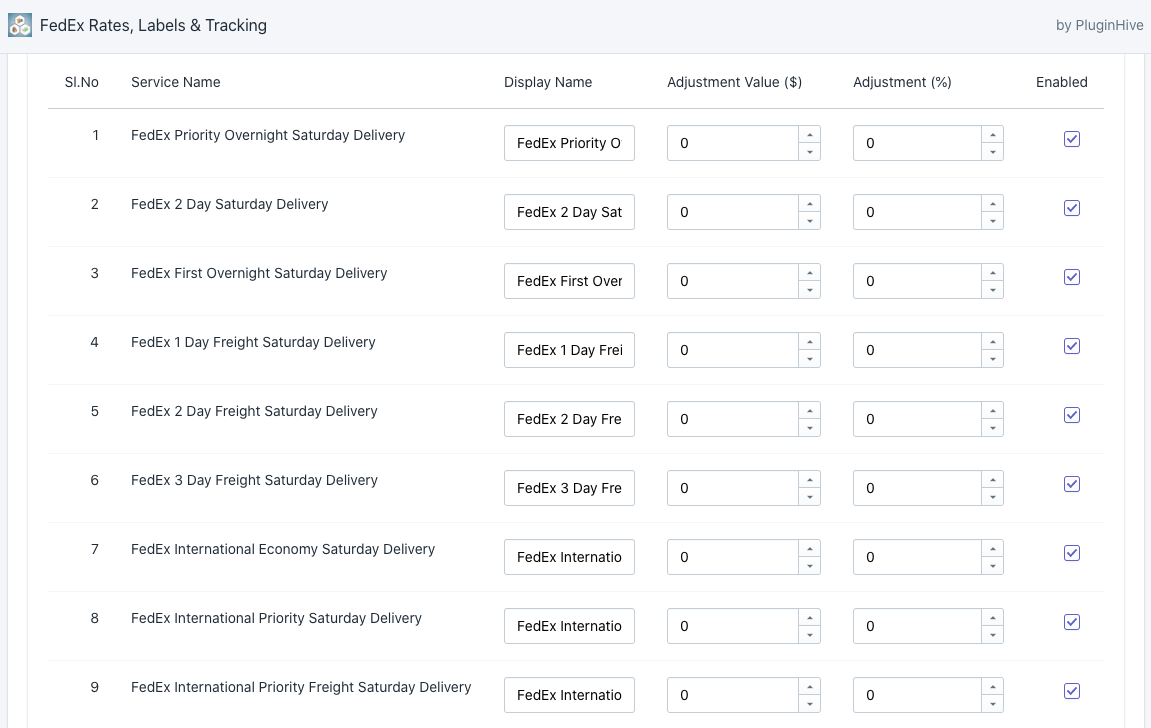Uncheck Enabled for International Priority Freight Saturday Delivery
Image resolution: width=1151 pixels, height=728 pixels.
point(1072,691)
